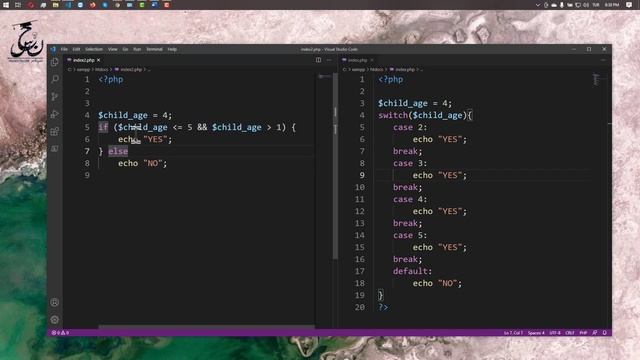
Task: Open the Accounts icon in activity bar
Action: point(55,302)
